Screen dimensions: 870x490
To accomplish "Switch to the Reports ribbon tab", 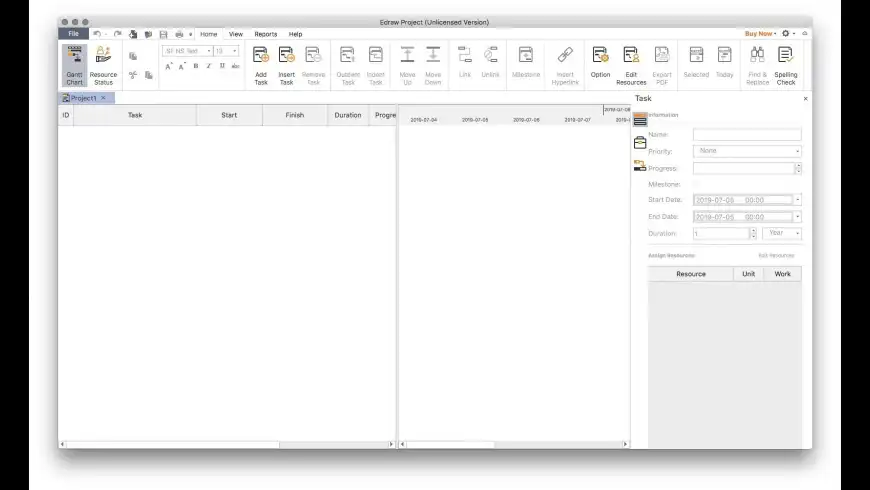I will coord(265,34).
